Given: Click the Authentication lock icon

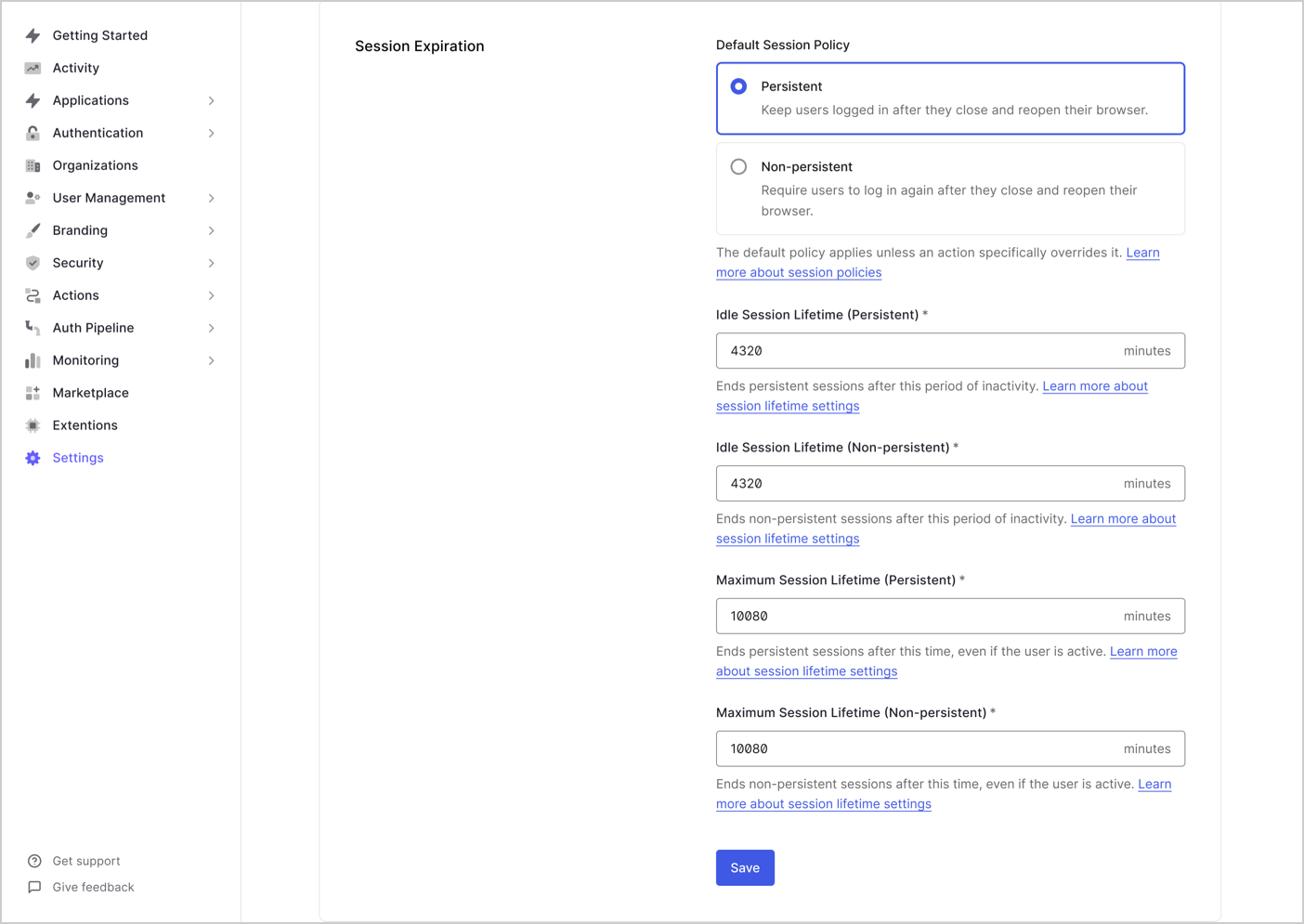Looking at the screenshot, I should [x=33, y=132].
